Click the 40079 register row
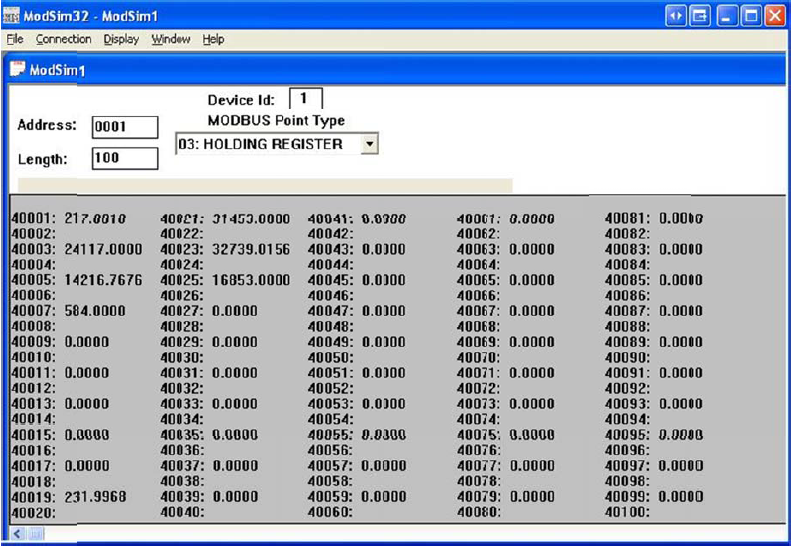Image resolution: width=793 pixels, height=547 pixels. tap(506, 497)
